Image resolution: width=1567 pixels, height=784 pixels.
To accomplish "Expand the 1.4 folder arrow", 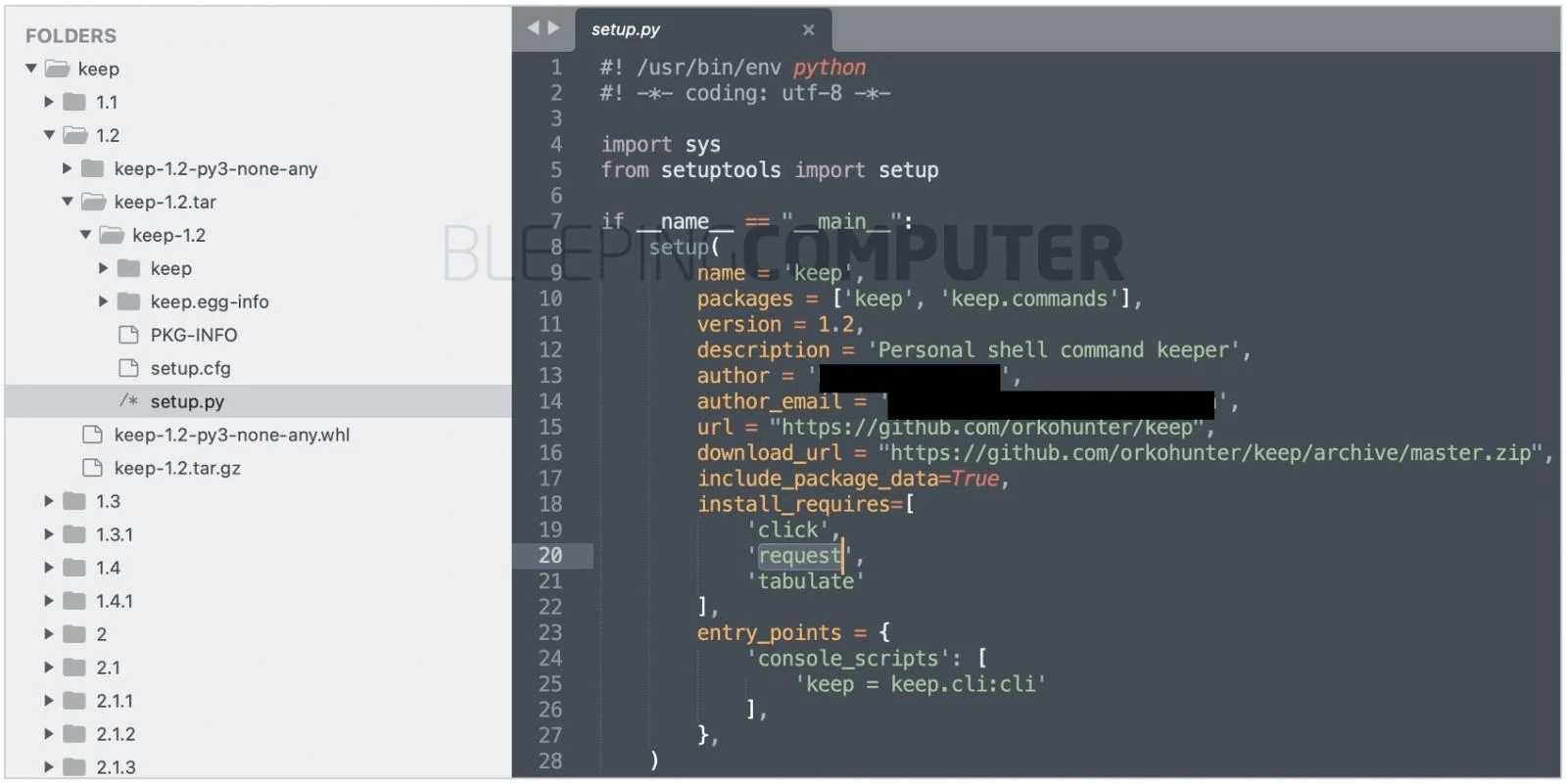I will (49, 568).
